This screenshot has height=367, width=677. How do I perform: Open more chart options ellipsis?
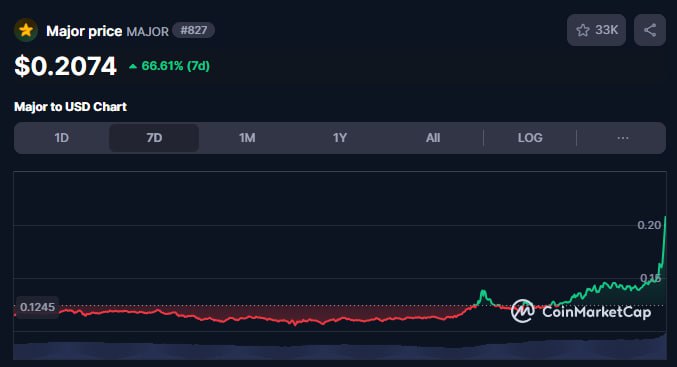click(x=623, y=138)
